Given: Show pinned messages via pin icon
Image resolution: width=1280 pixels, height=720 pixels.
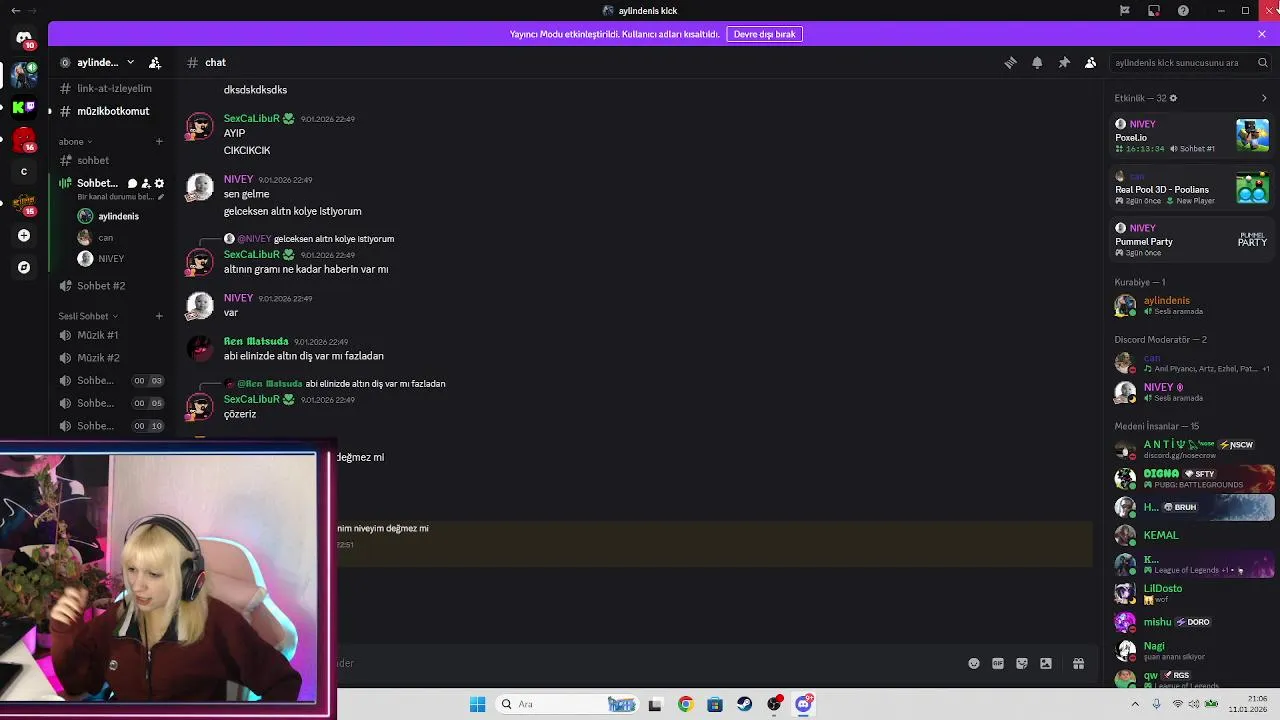Looking at the screenshot, I should (x=1064, y=62).
